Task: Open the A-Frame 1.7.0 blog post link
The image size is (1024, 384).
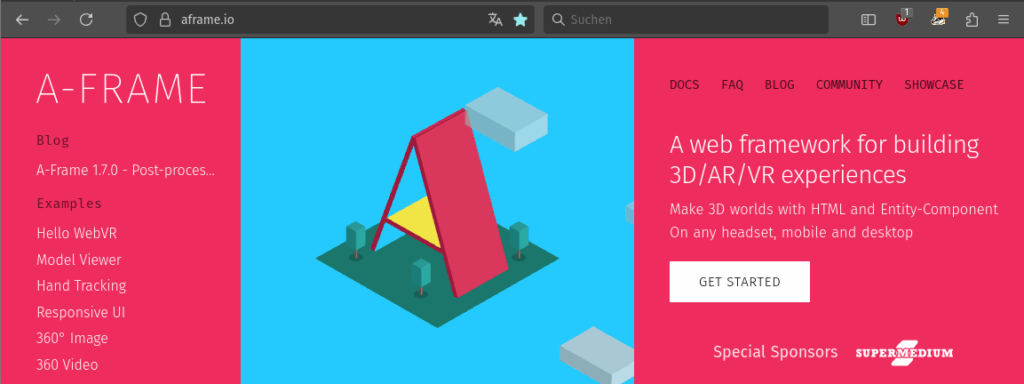Action: point(125,170)
